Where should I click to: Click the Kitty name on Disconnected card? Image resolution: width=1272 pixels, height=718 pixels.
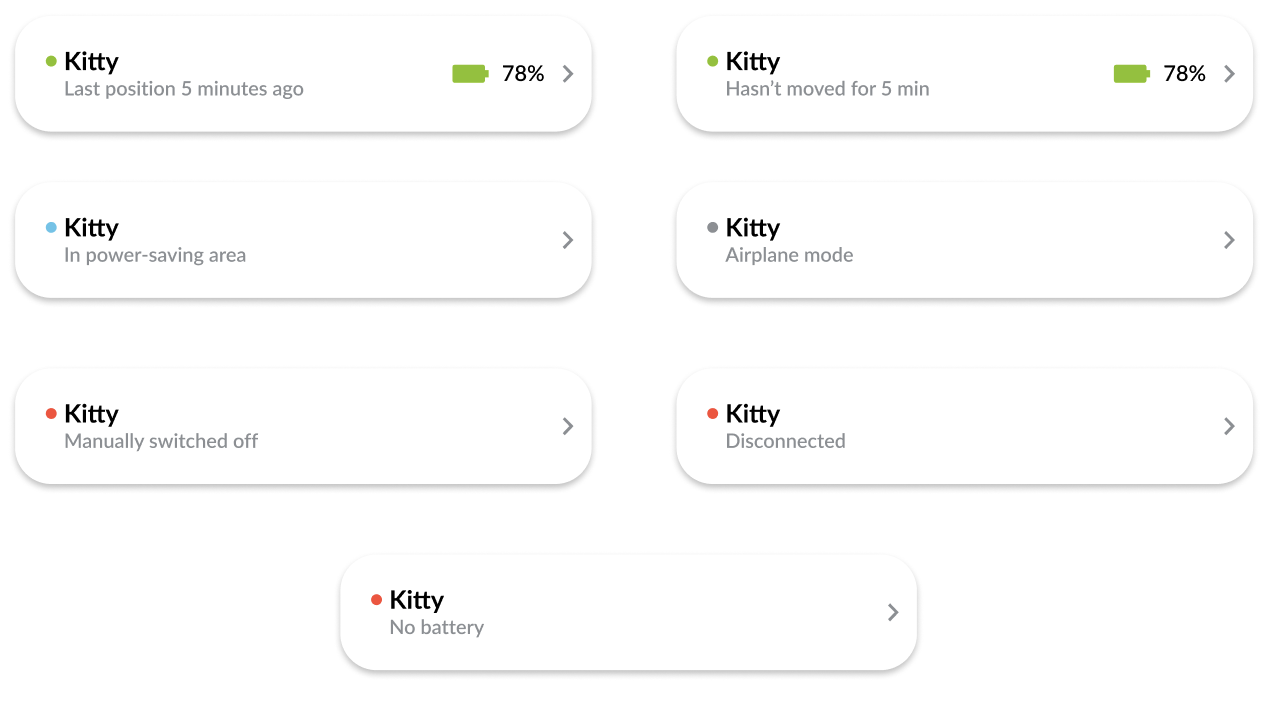pyautogui.click(x=752, y=414)
